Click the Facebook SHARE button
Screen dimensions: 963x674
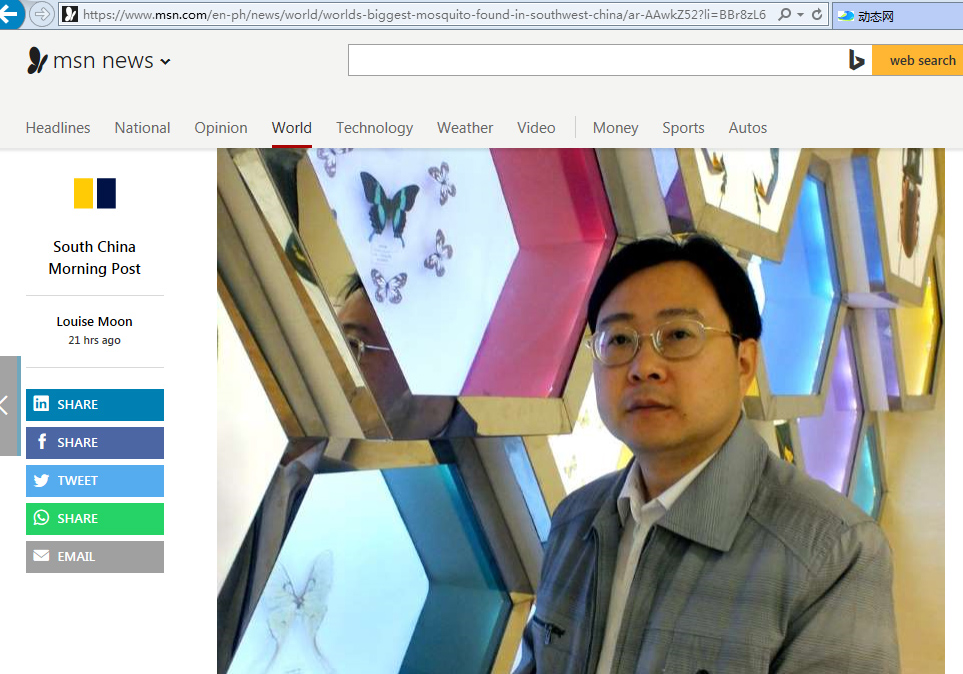(95, 443)
